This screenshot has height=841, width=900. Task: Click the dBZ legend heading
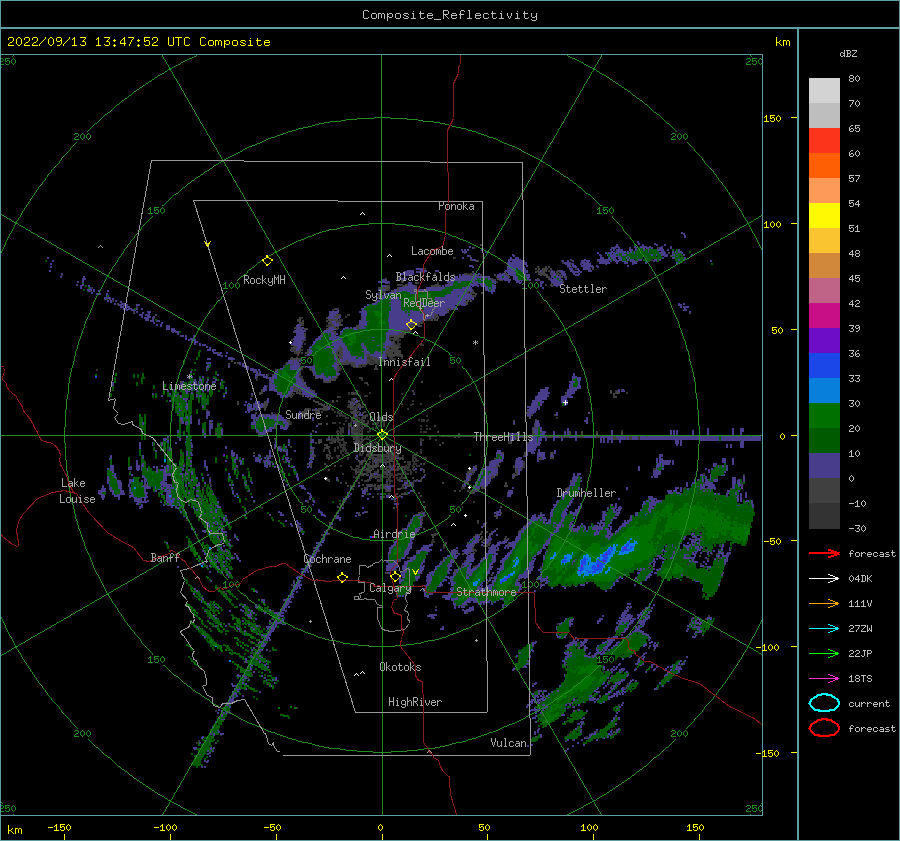point(848,53)
